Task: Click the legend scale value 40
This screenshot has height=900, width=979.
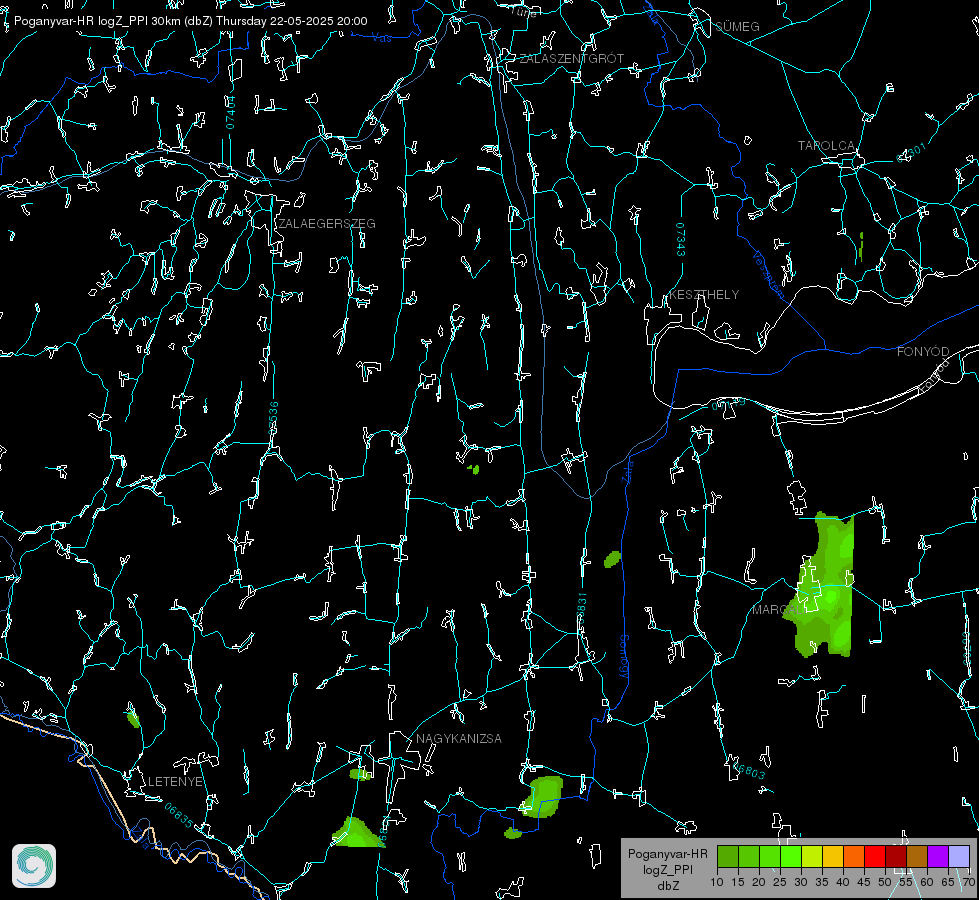Action: point(843,882)
